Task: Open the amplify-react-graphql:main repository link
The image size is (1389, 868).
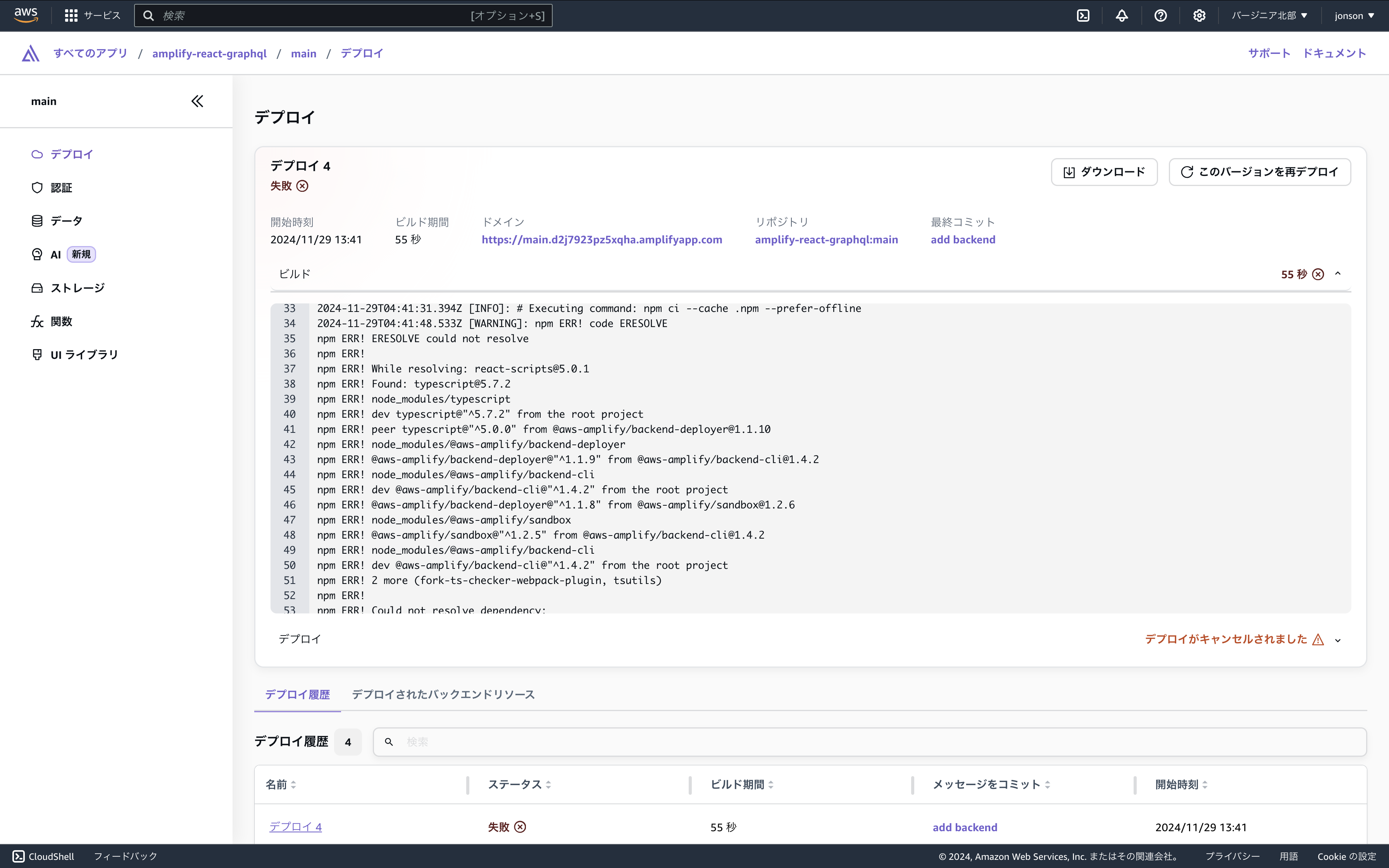Action: 827,239
